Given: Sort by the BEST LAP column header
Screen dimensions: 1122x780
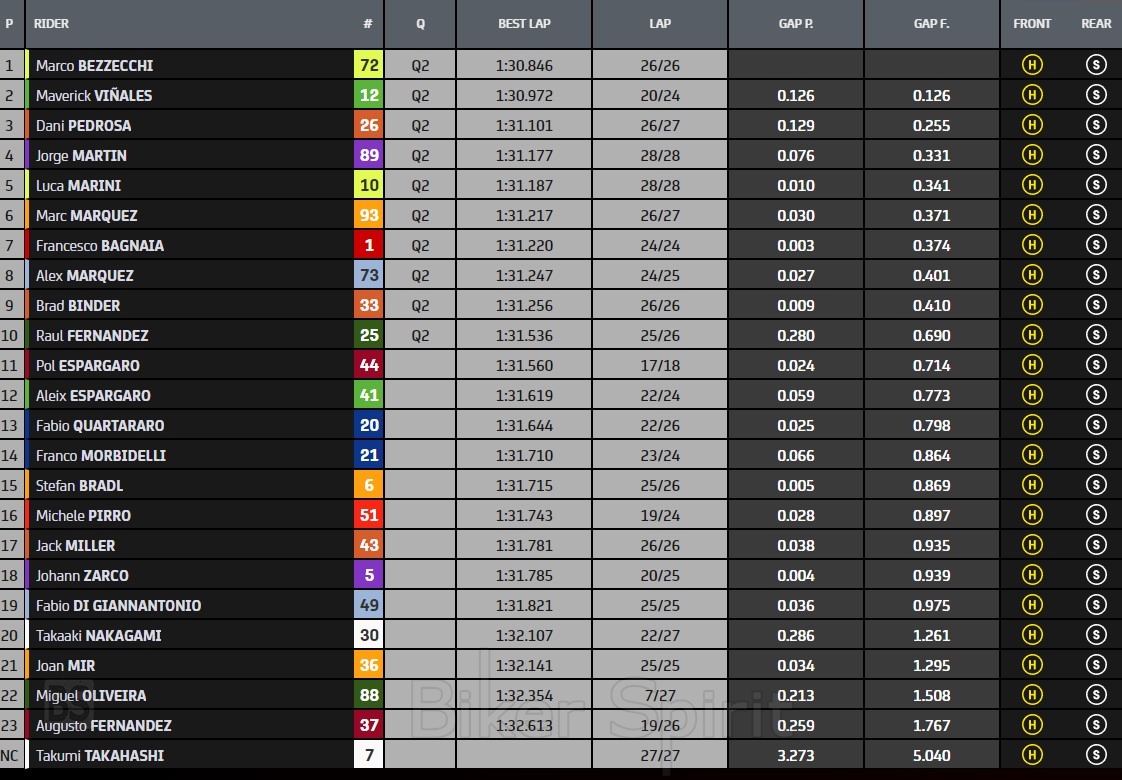Looking at the screenshot, I should [524, 24].
